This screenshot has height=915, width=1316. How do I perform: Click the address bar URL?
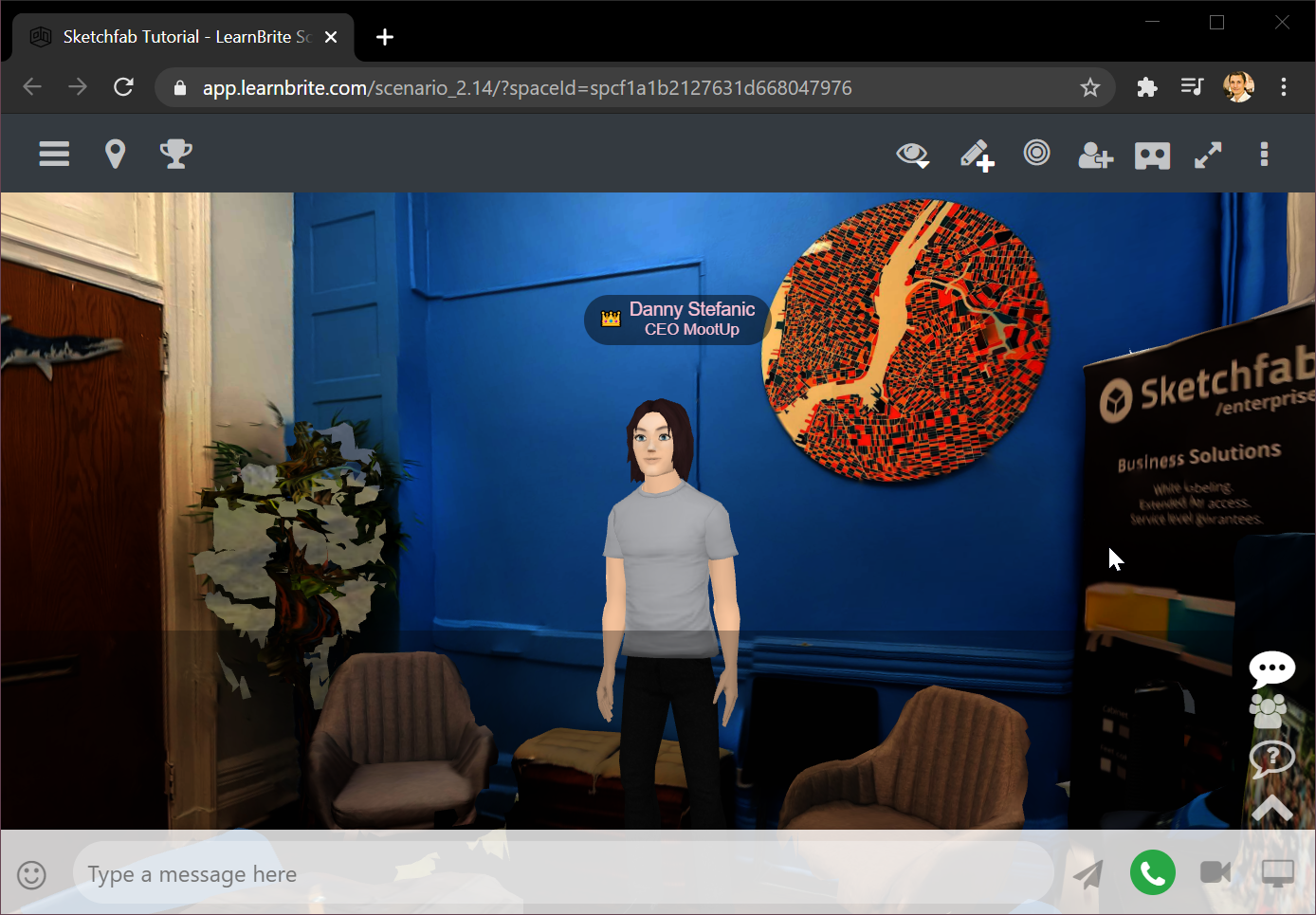[527, 88]
